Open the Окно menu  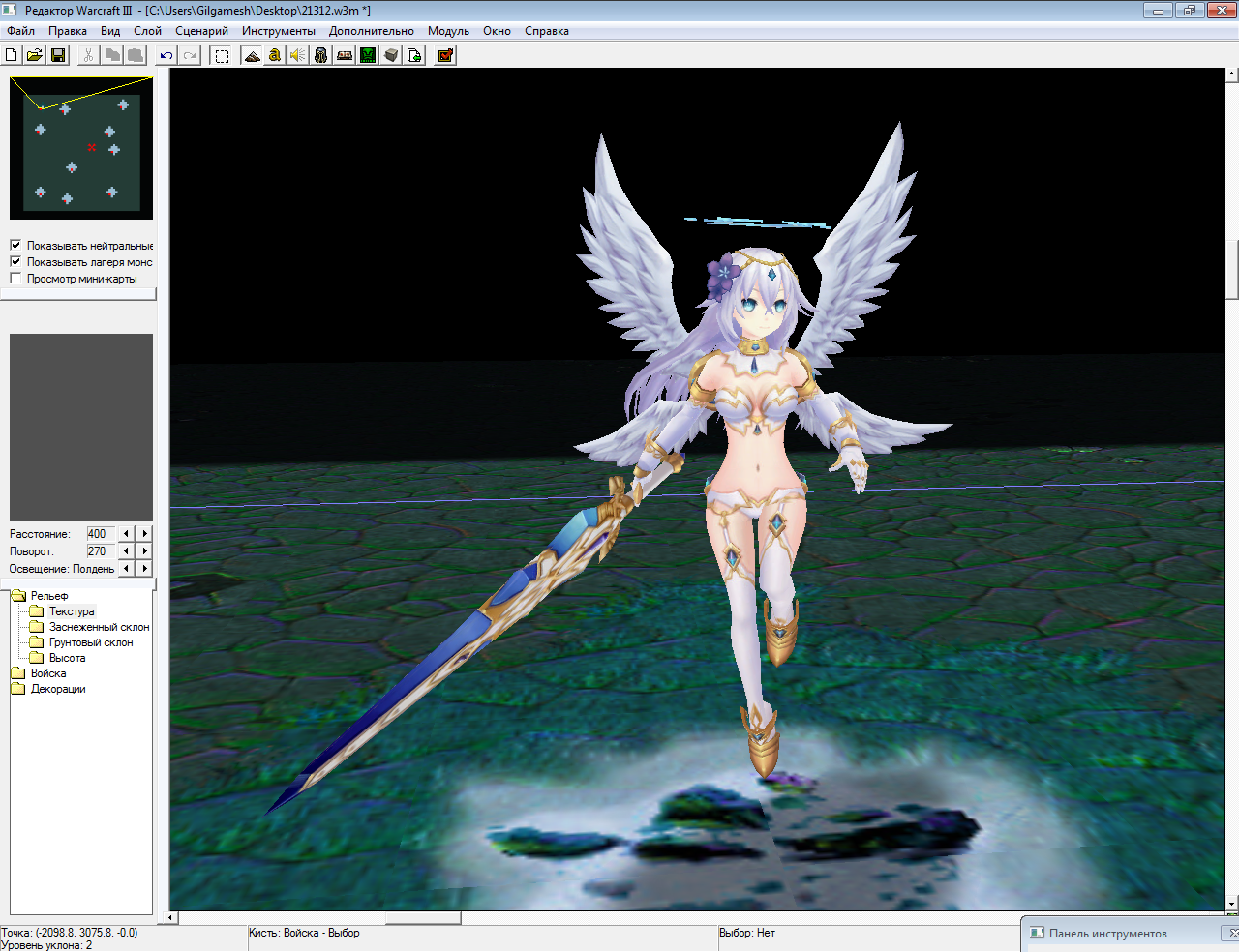(x=497, y=31)
